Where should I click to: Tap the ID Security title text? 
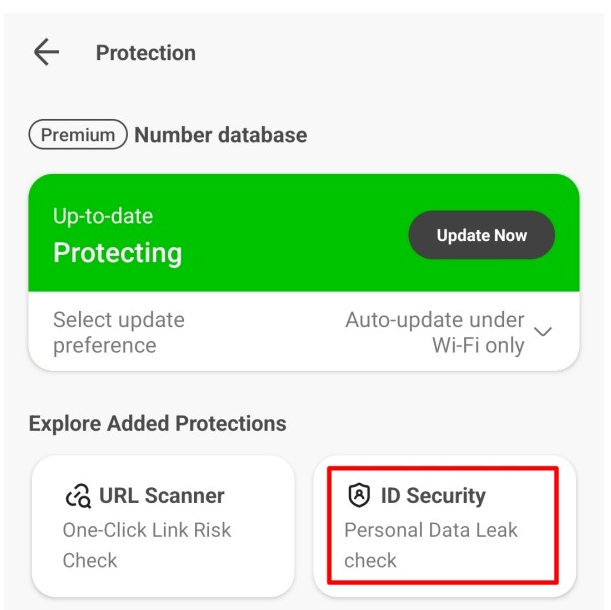click(433, 496)
